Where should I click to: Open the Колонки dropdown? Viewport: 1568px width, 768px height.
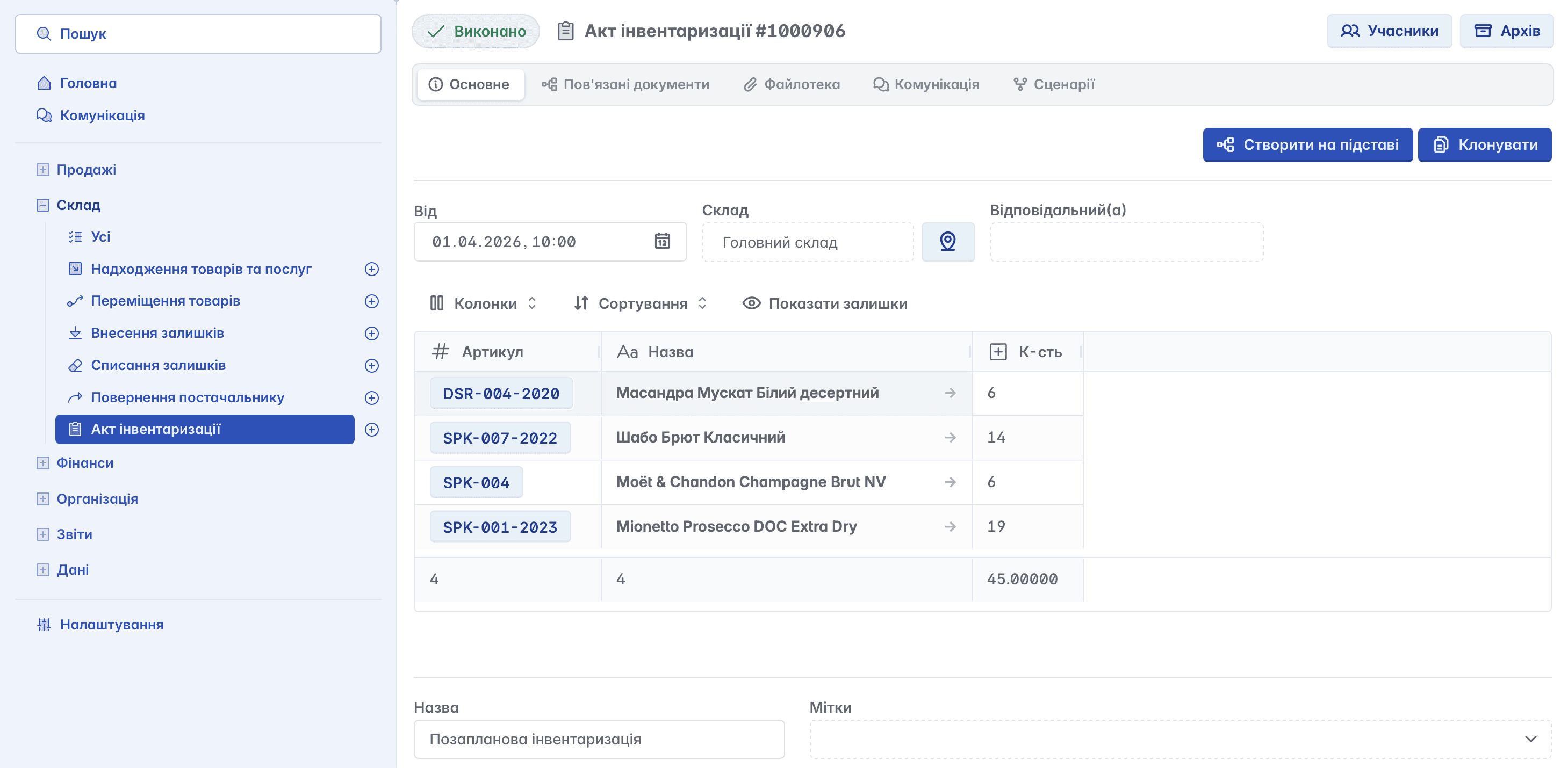(484, 303)
